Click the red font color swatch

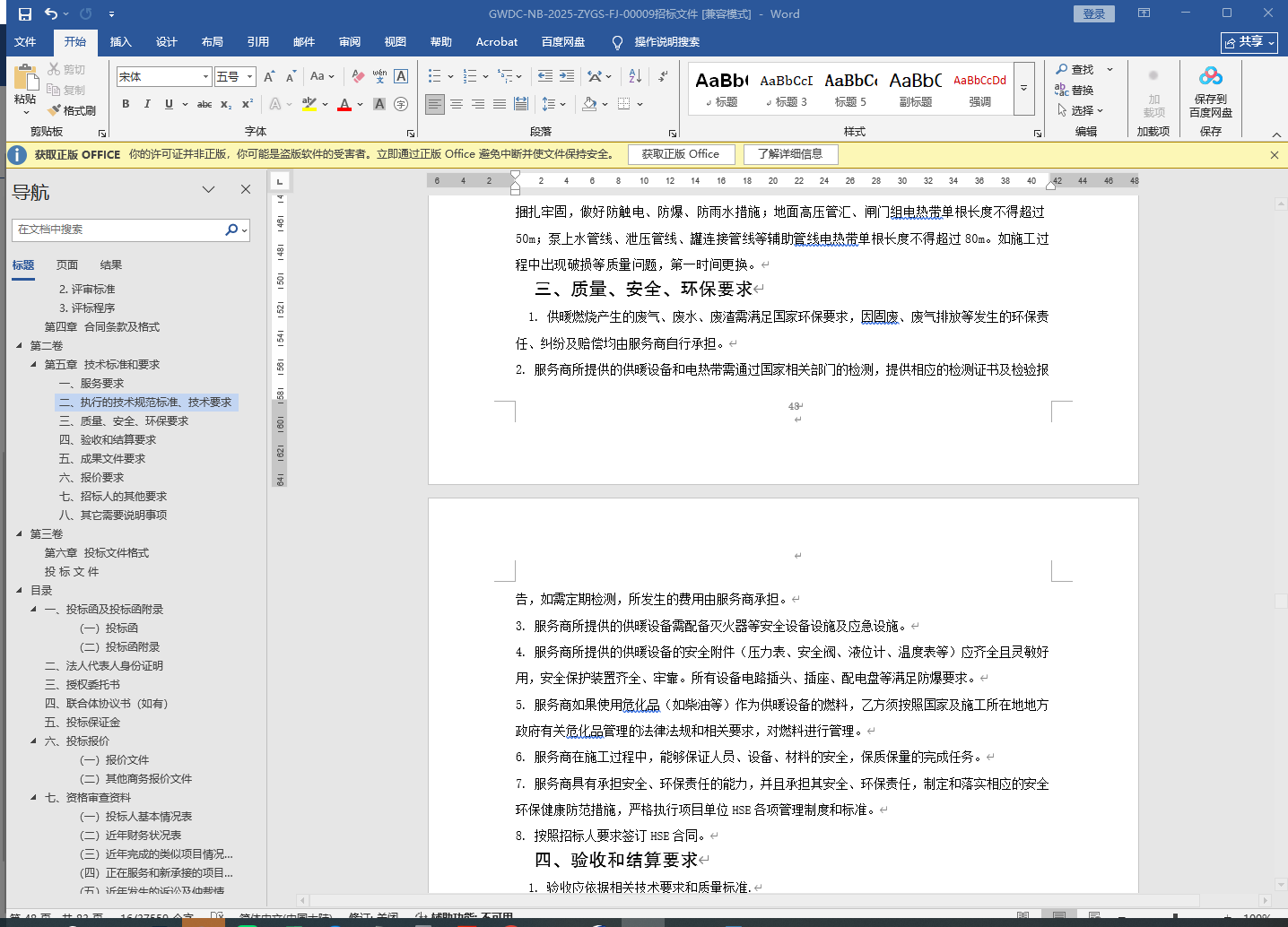[344, 104]
